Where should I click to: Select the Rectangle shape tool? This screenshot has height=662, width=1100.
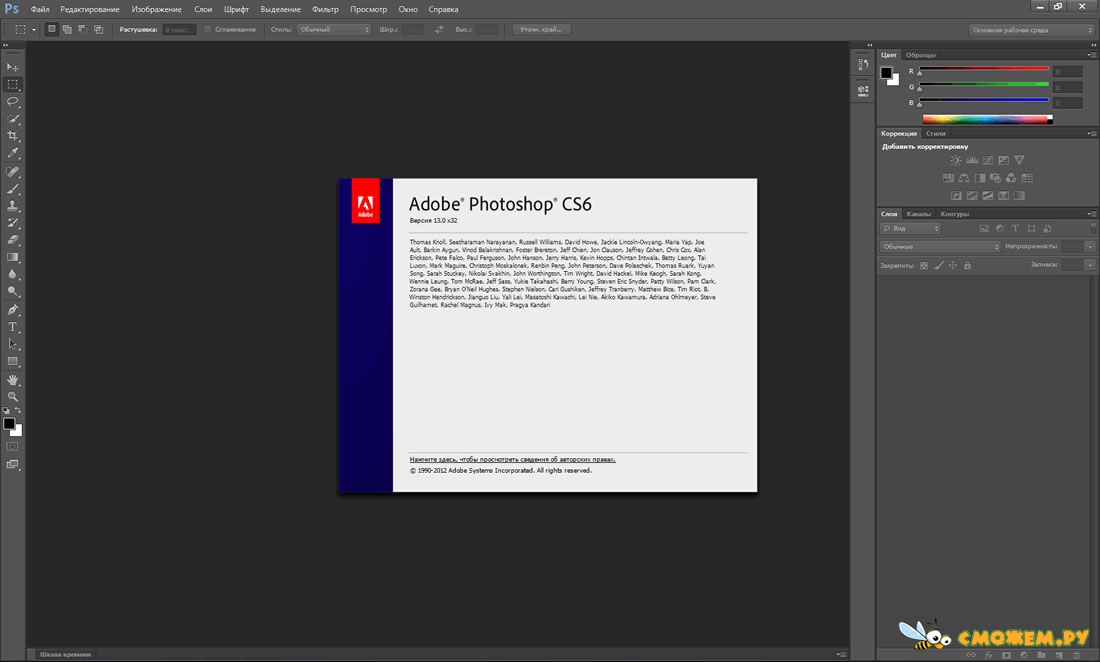[13, 361]
